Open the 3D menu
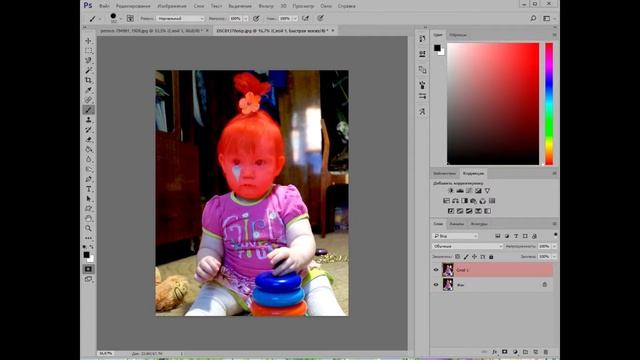Viewport: 640px width, 360px height. pos(283,6)
